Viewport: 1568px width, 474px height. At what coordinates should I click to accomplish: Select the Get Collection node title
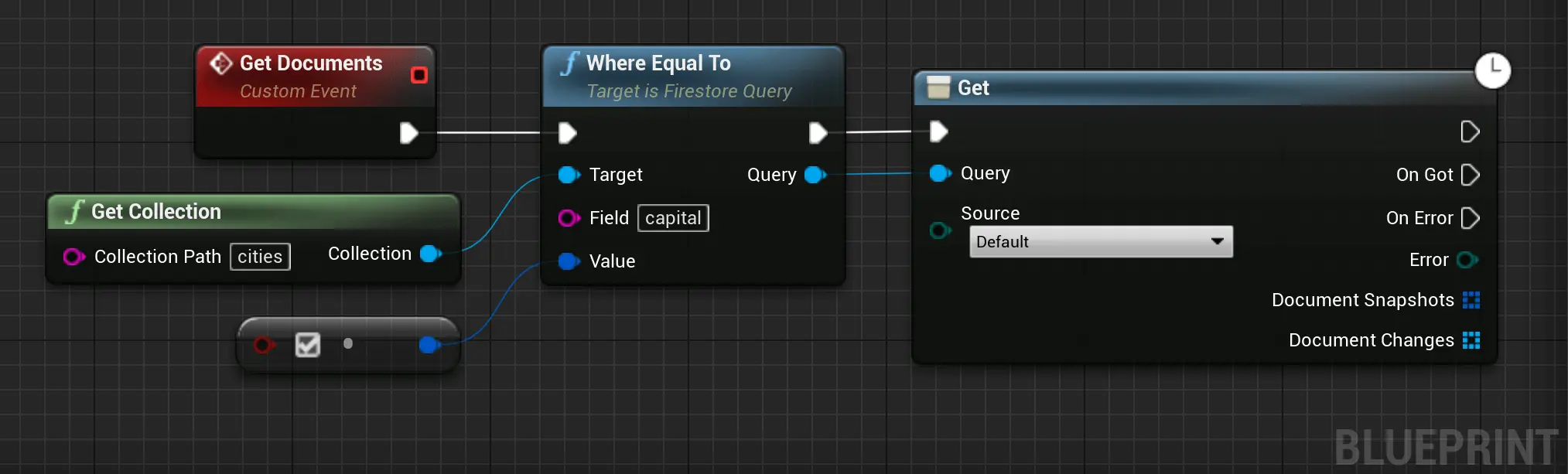156,212
